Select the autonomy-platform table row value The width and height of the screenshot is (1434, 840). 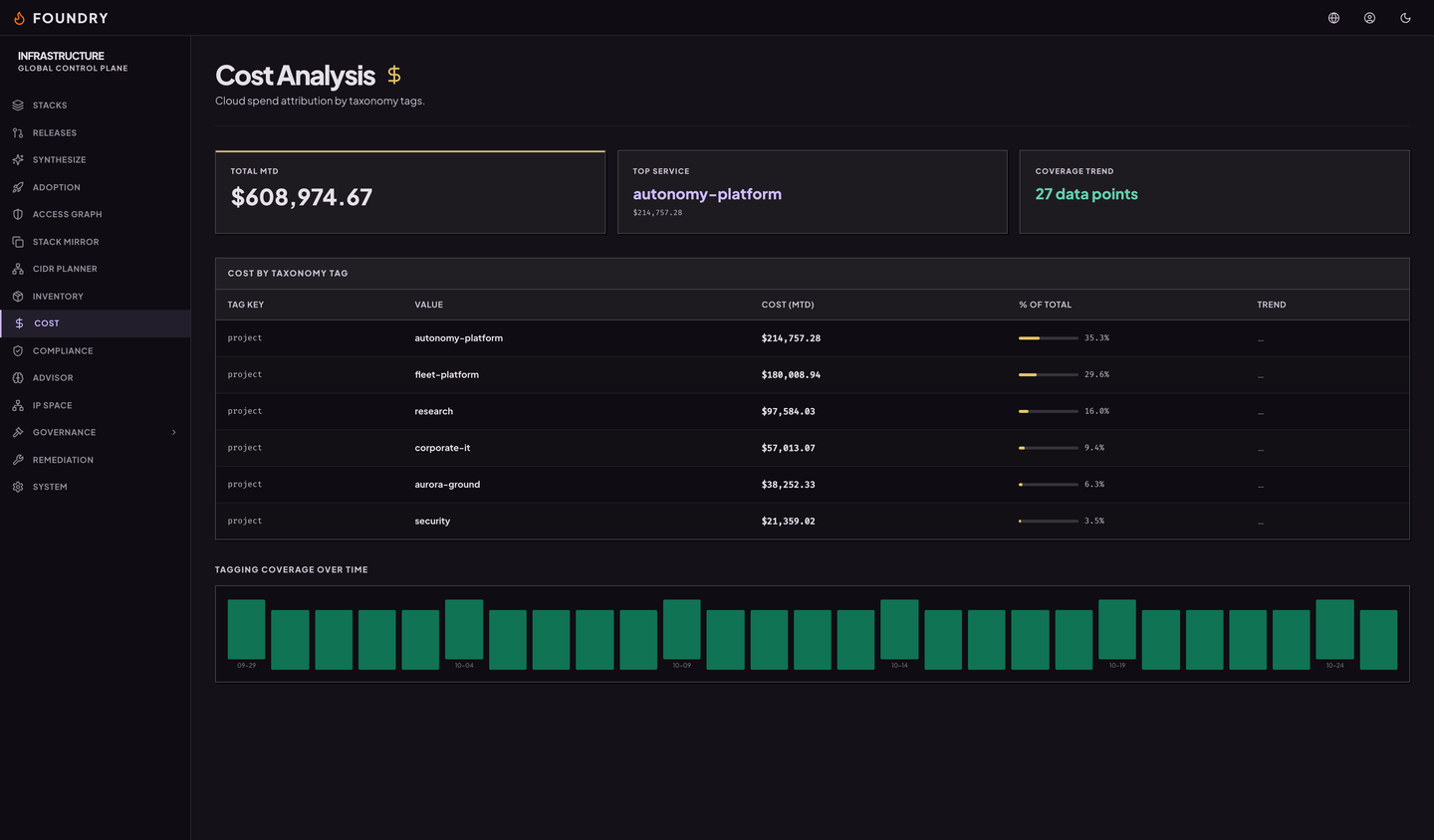459,338
